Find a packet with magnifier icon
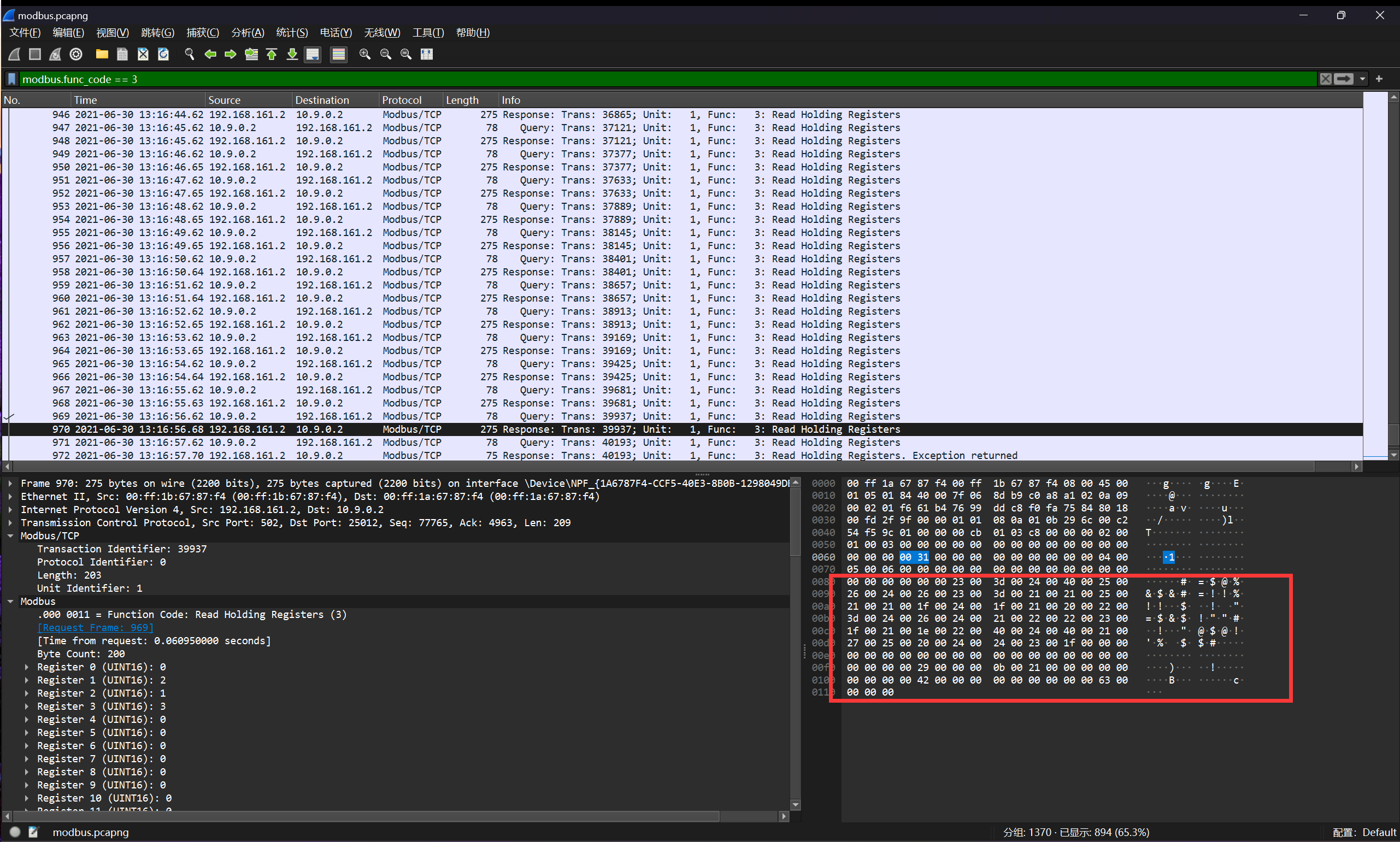This screenshot has height=842, width=1400. (x=190, y=54)
